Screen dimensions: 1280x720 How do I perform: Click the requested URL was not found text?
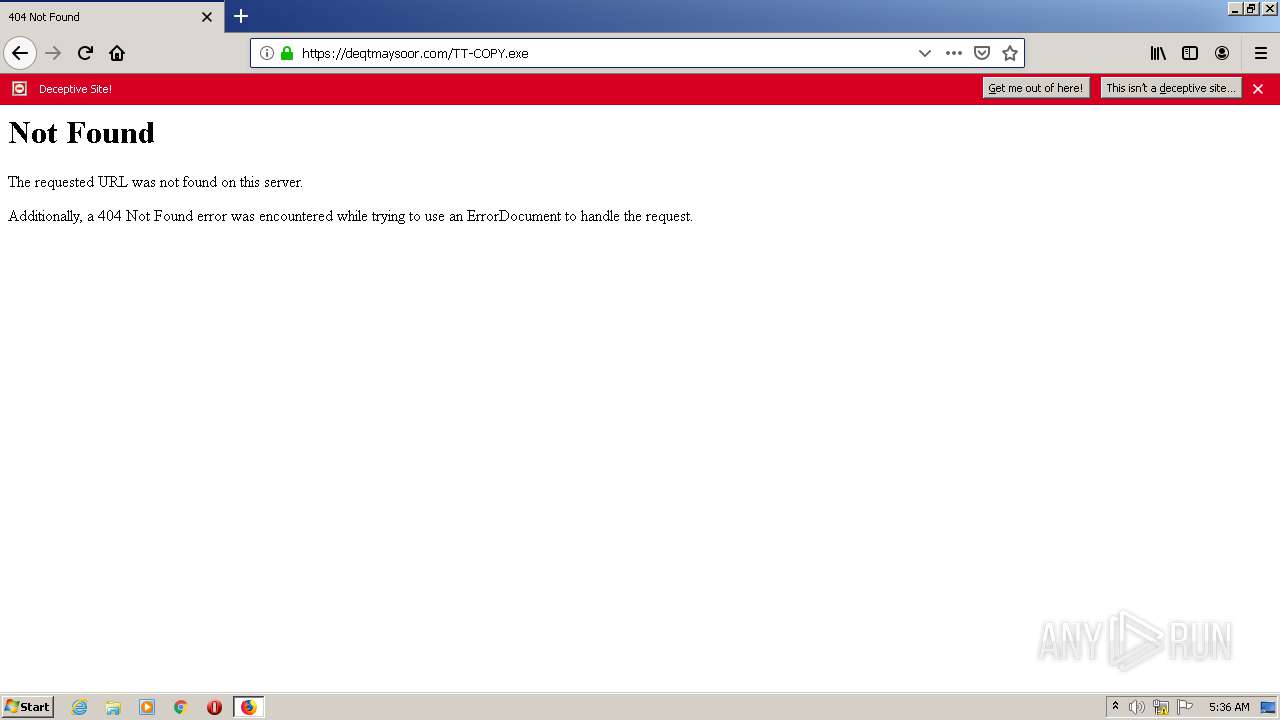click(x=155, y=182)
